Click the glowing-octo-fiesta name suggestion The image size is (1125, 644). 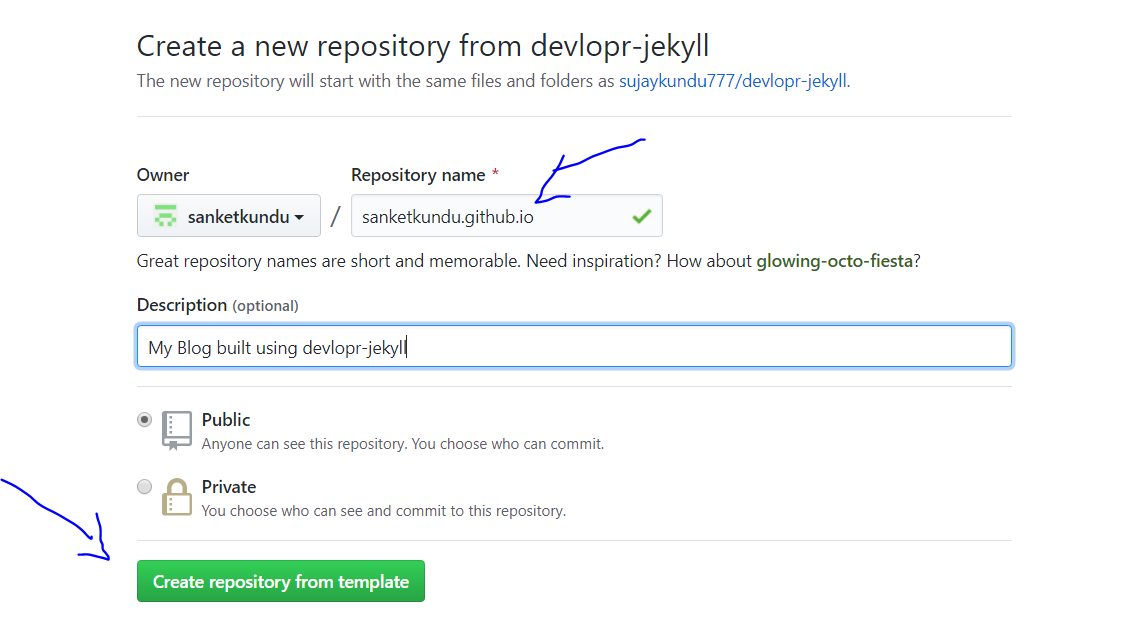click(x=836, y=260)
